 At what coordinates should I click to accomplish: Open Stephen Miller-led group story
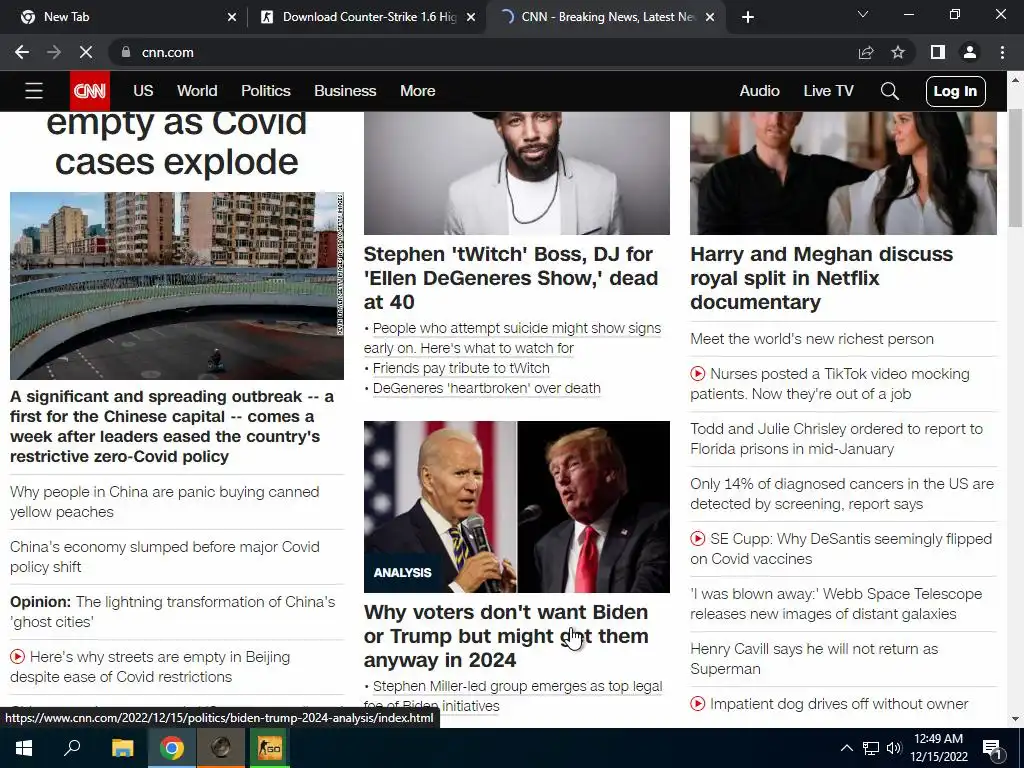point(513,696)
